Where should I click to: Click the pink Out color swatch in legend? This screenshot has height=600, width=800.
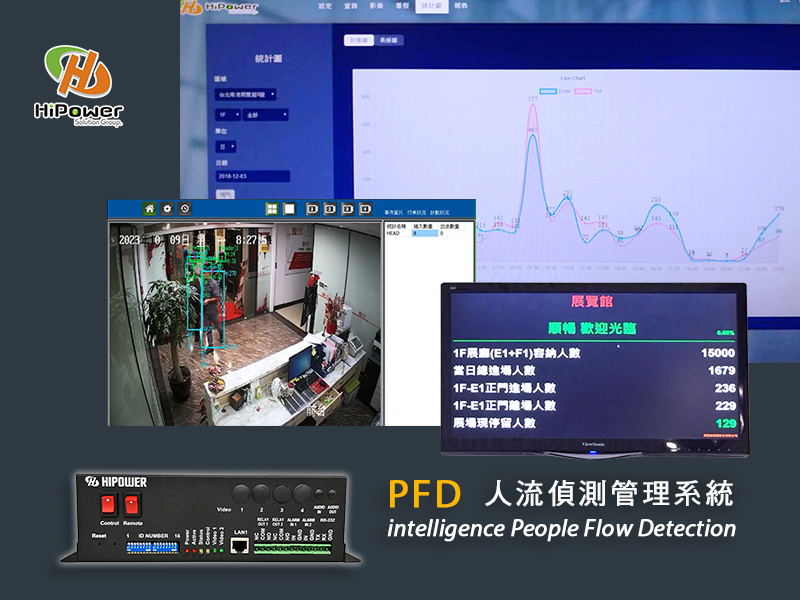(x=583, y=90)
